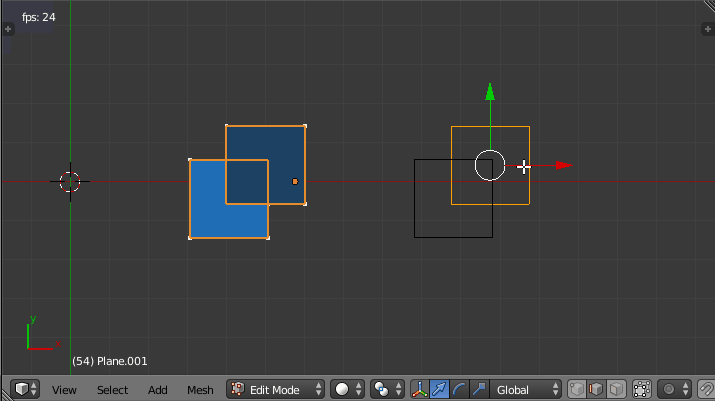Open the Mesh menu
The image size is (715, 401).
pos(200,390)
